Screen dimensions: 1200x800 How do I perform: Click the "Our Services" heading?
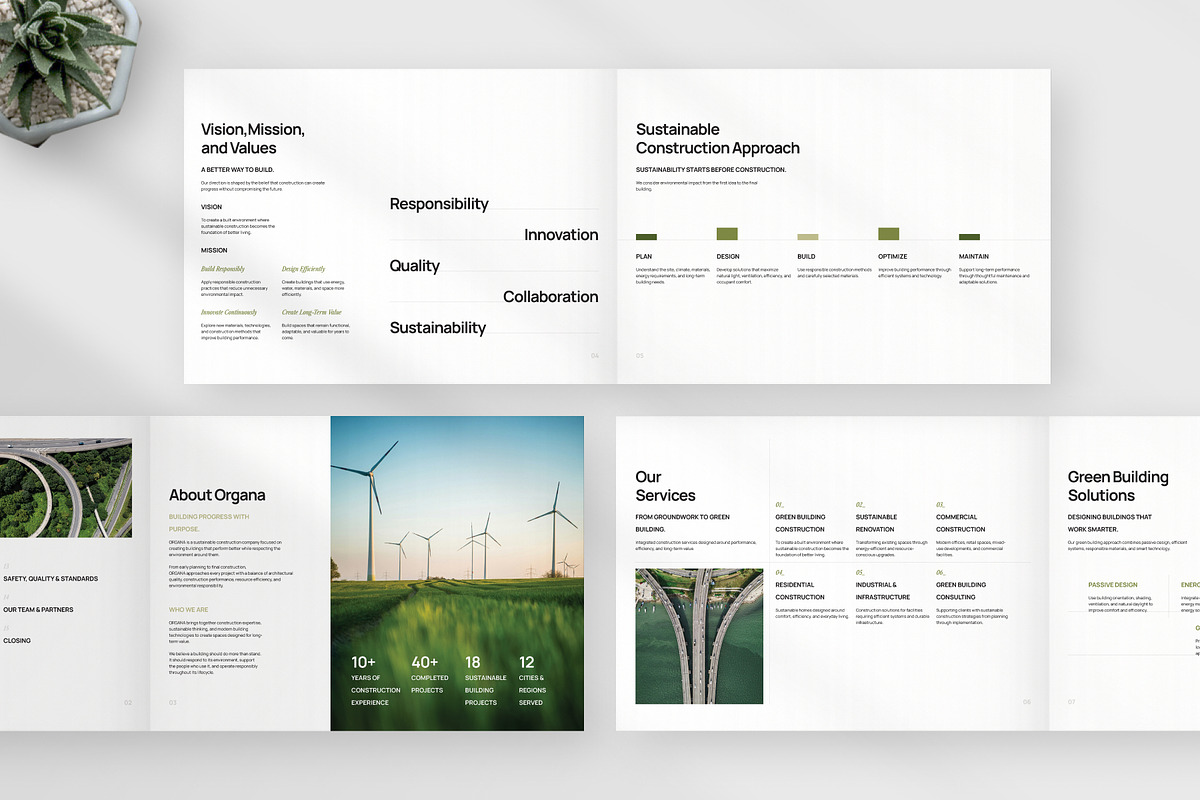click(665, 486)
